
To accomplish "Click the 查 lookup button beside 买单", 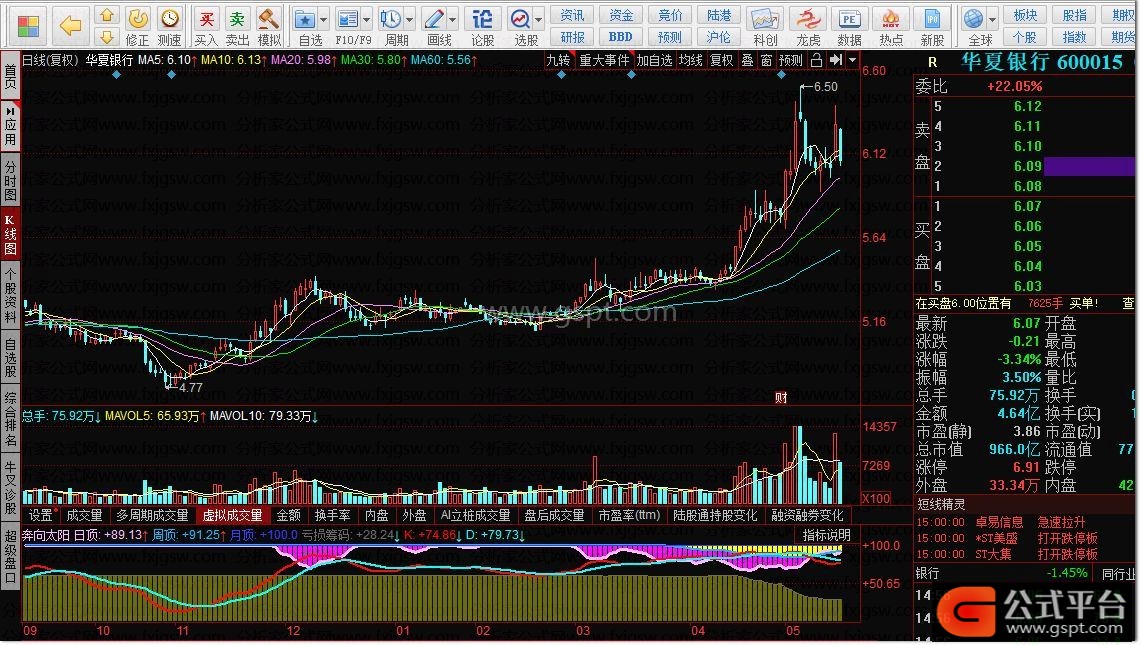I will [x=1127, y=304].
